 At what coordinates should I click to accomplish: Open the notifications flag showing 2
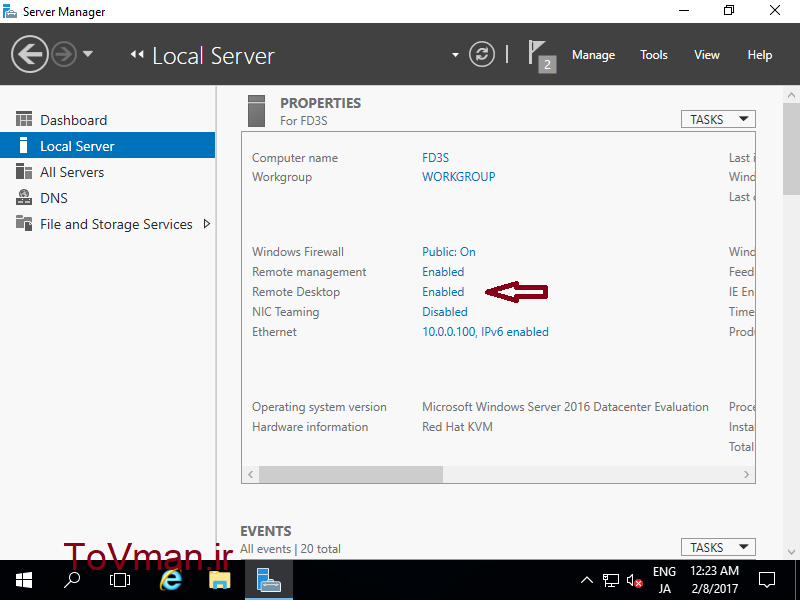(x=541, y=56)
